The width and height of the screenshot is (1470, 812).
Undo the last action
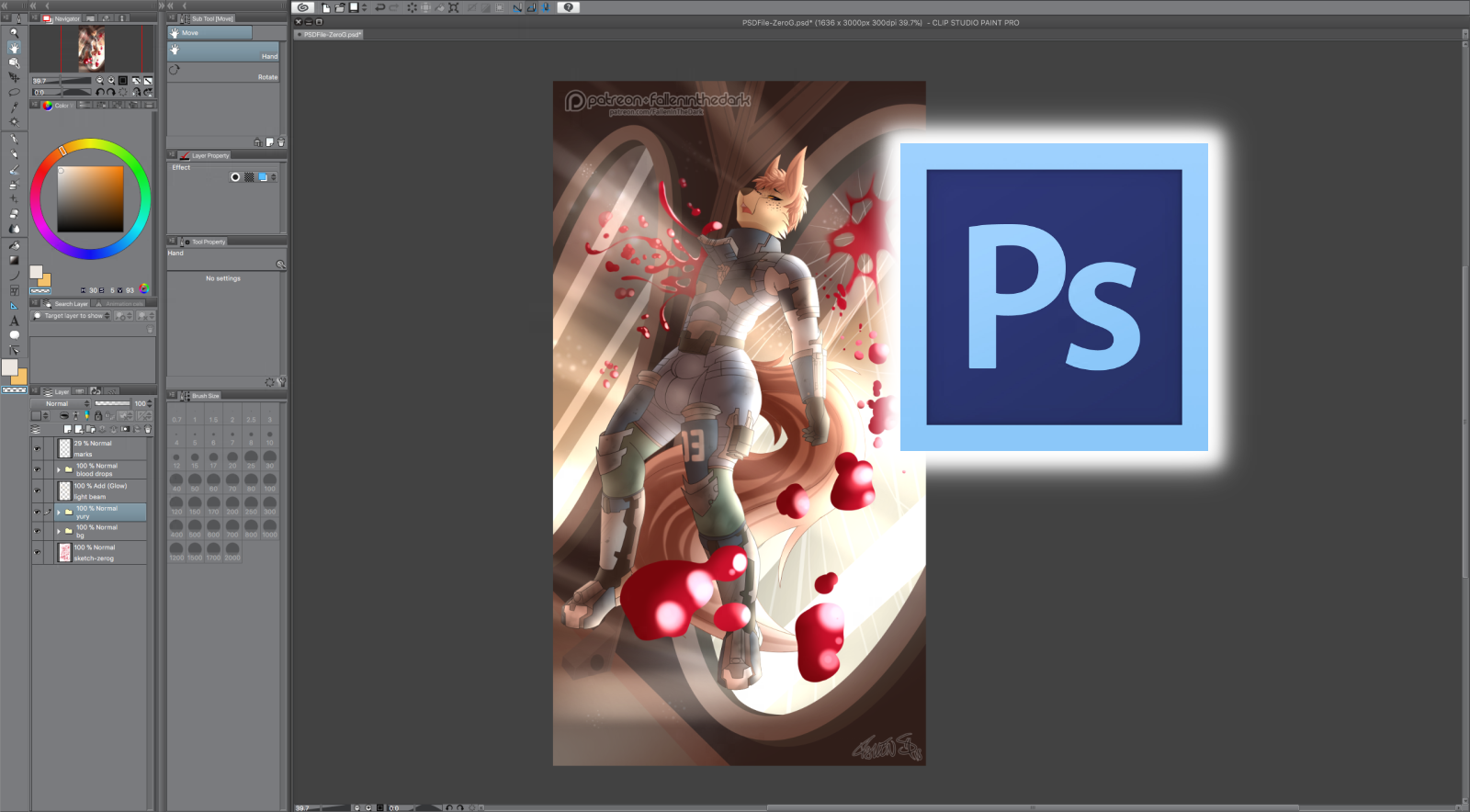pyautogui.click(x=379, y=7)
